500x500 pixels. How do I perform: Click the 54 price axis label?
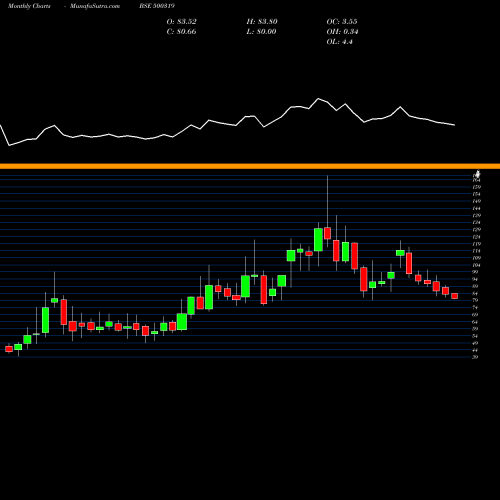tap(475, 336)
